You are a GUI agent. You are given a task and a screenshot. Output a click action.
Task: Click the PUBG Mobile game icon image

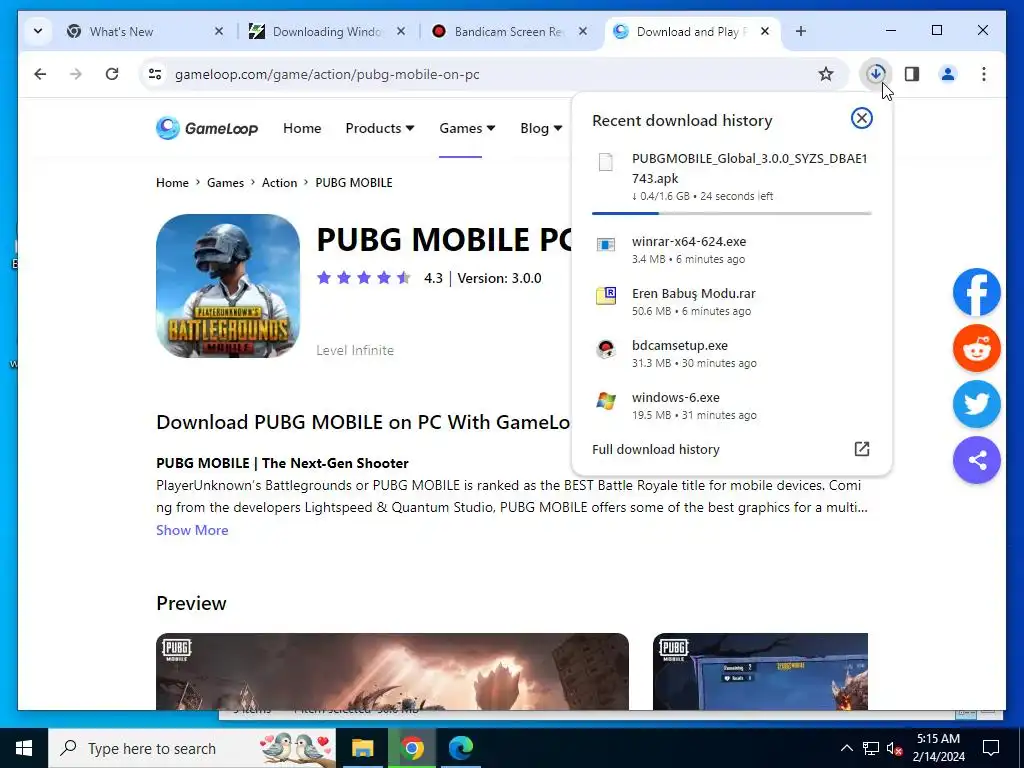(x=228, y=286)
